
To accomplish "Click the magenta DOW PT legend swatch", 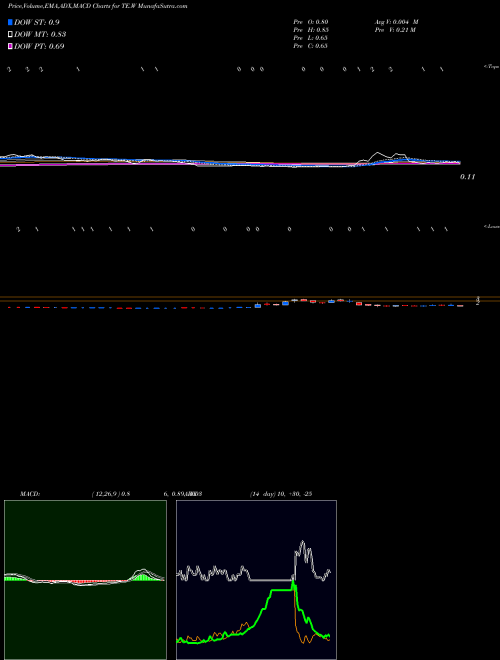I will [10, 46].
